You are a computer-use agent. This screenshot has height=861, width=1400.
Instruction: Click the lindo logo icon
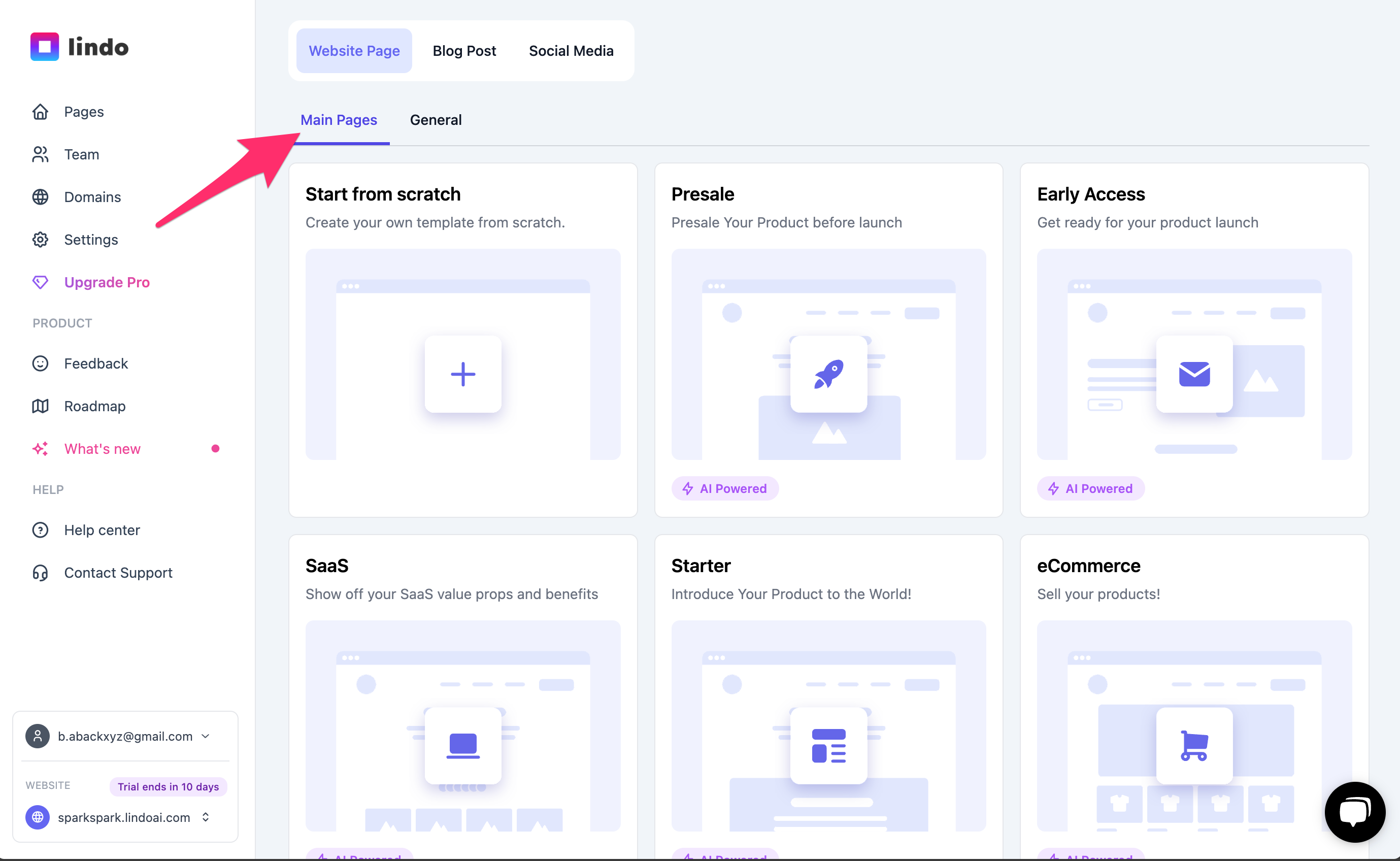[44, 47]
